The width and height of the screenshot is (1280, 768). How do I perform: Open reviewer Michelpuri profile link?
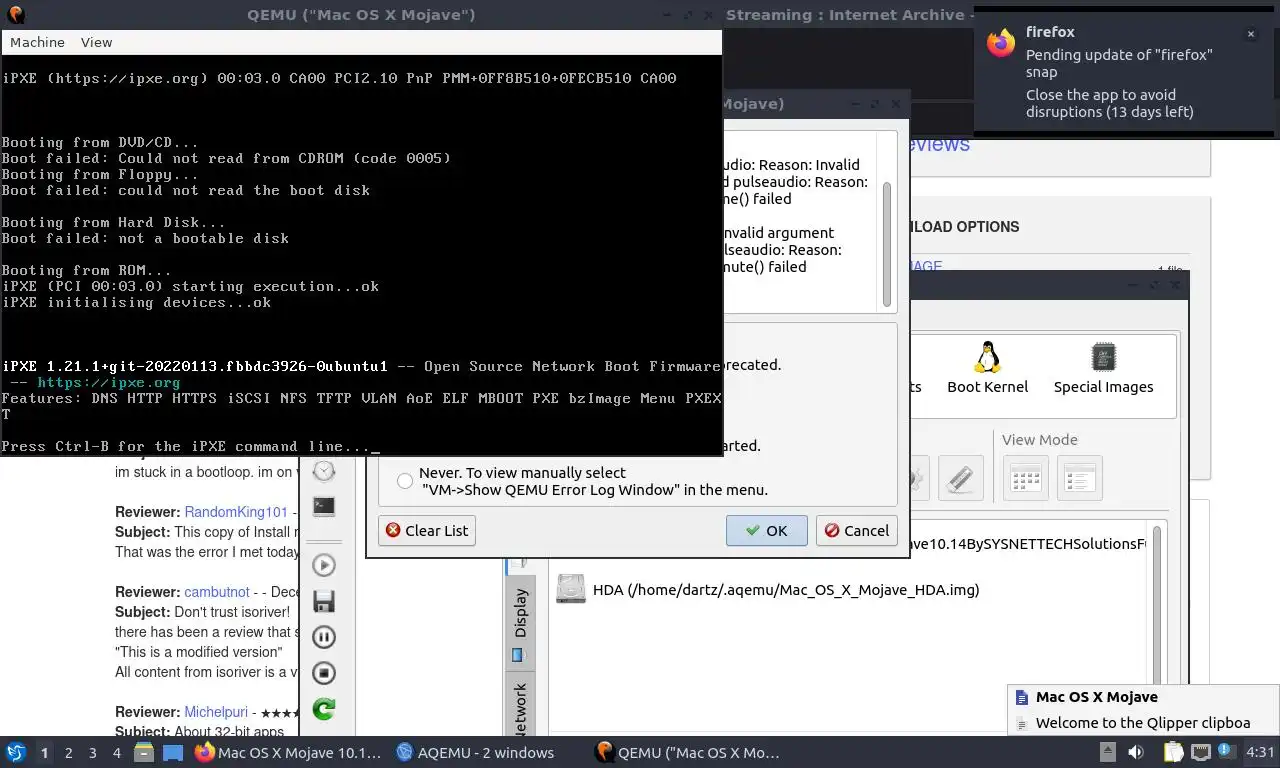218,712
